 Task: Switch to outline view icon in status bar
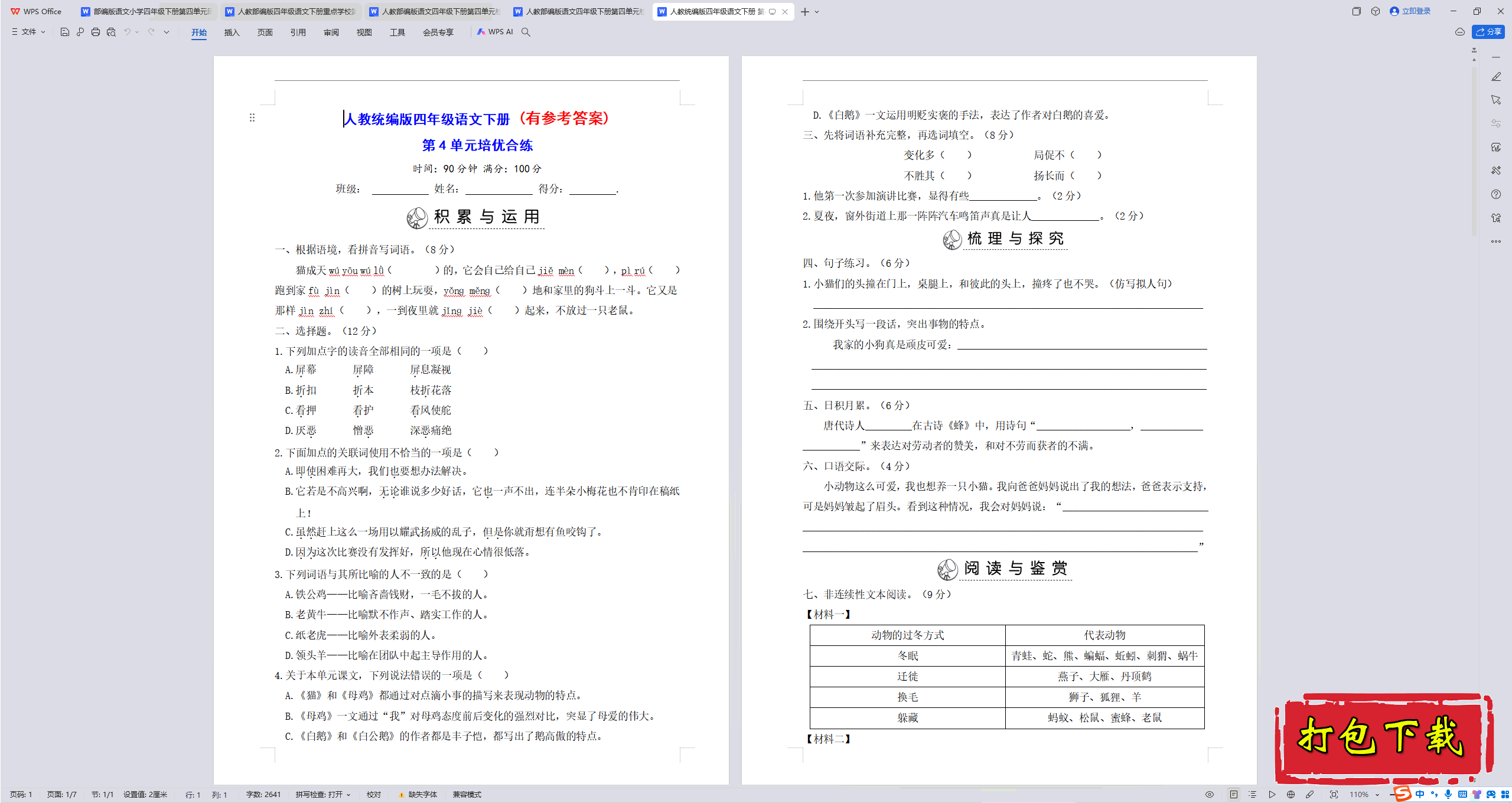coord(1253,795)
